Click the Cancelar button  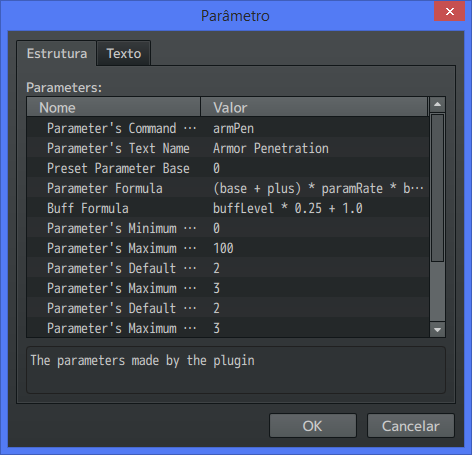point(411,426)
